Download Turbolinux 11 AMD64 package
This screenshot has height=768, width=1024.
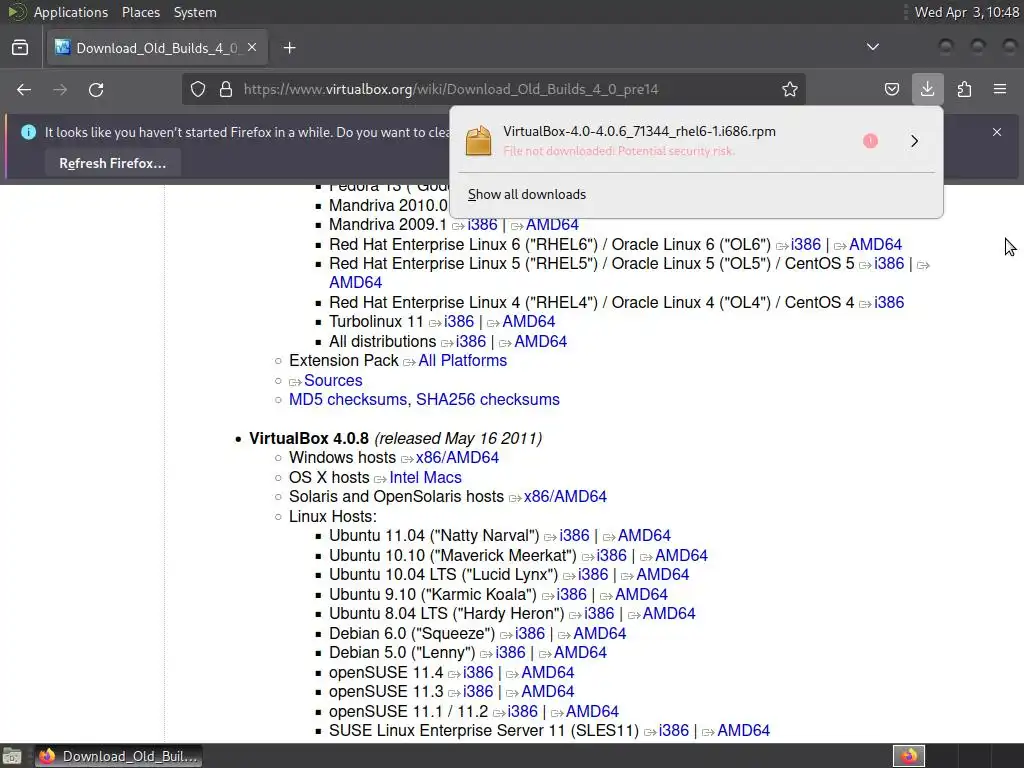tap(528, 321)
